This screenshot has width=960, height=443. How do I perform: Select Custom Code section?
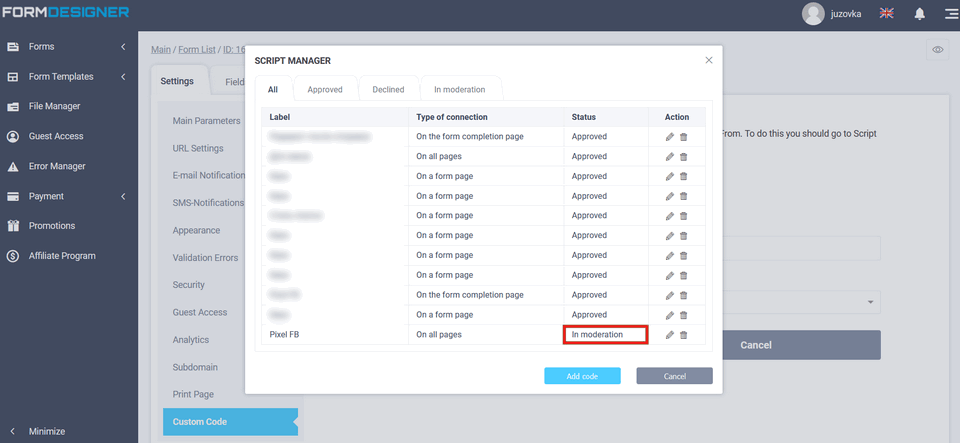230,422
